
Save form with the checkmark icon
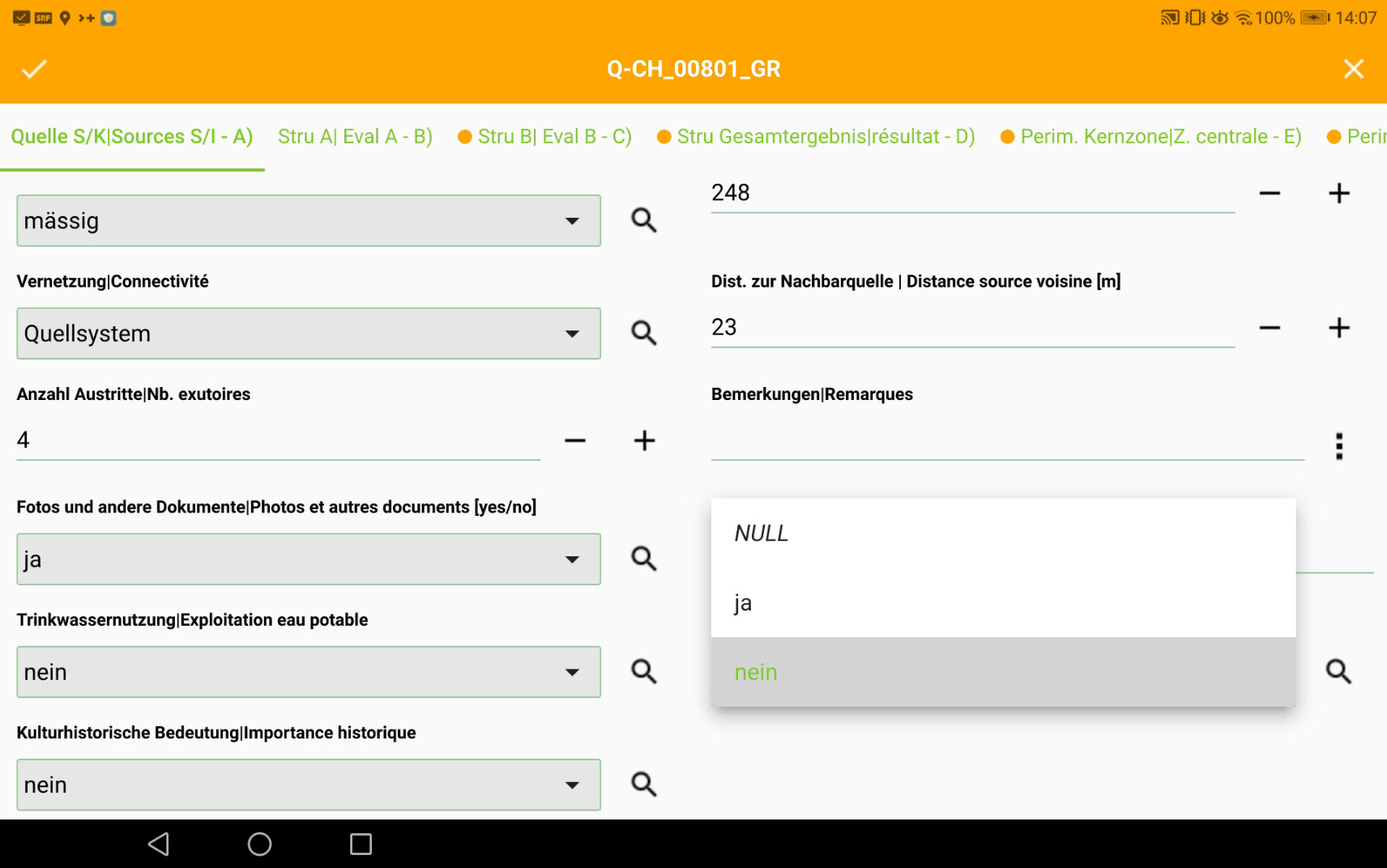coord(34,69)
